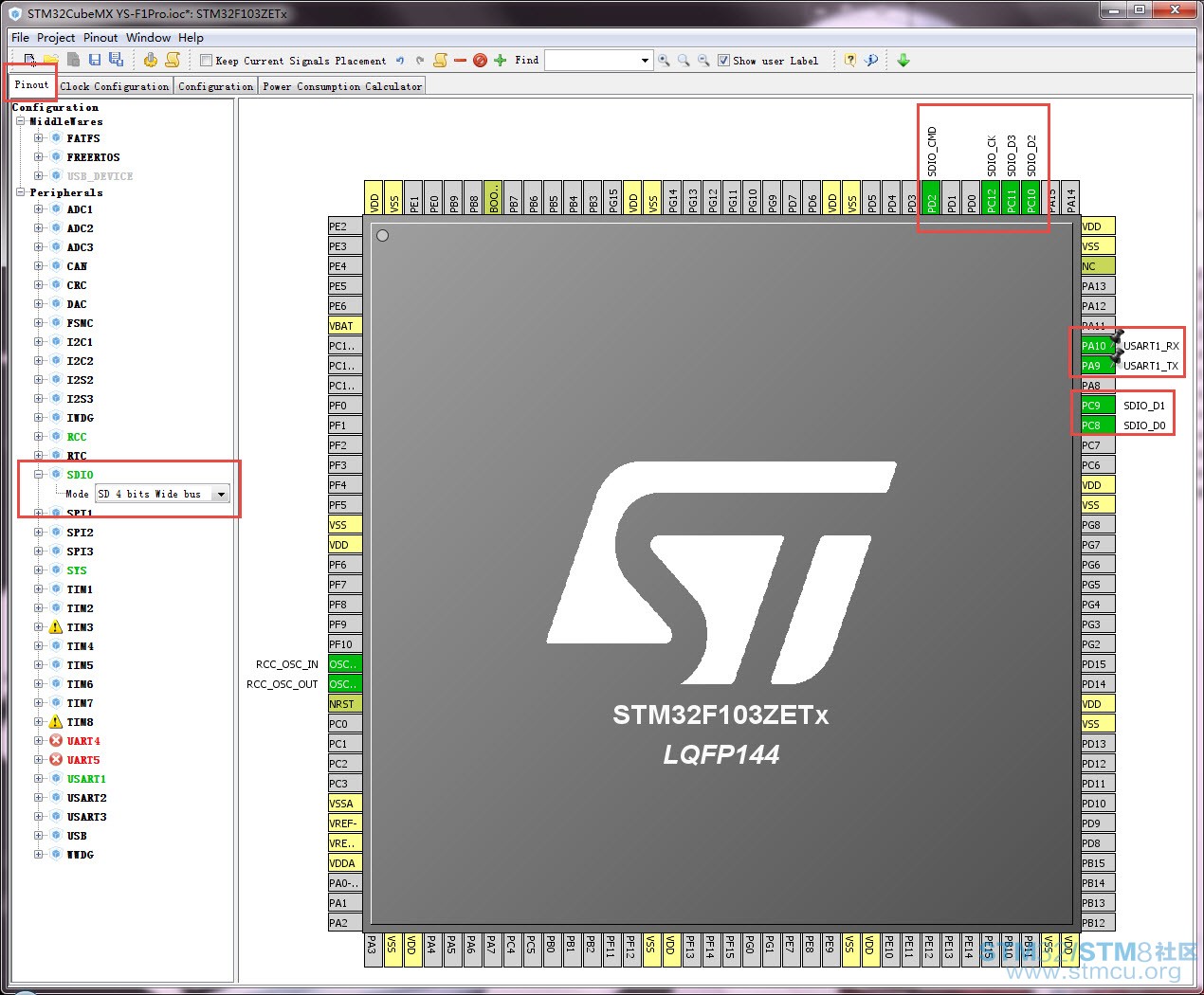Switch to the Clock Configuration tab
The image size is (1204, 995).
coord(115,86)
